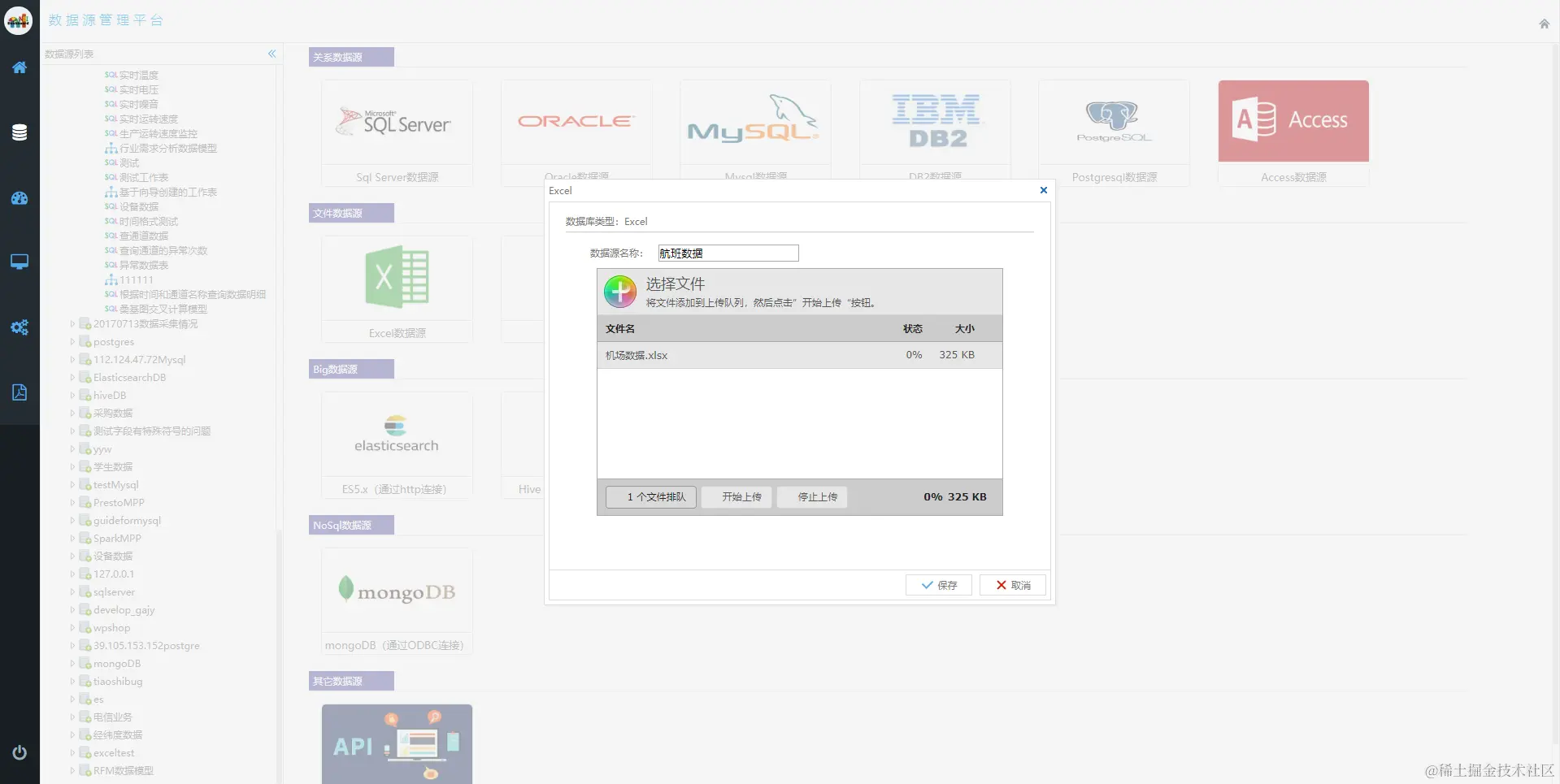Click the 大小 column header
Viewport: 1560px width, 784px height.
click(964, 328)
